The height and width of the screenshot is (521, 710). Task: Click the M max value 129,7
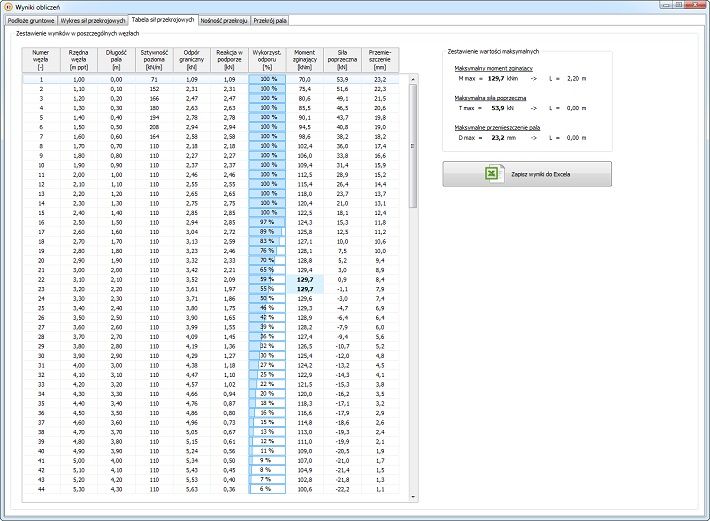point(496,78)
